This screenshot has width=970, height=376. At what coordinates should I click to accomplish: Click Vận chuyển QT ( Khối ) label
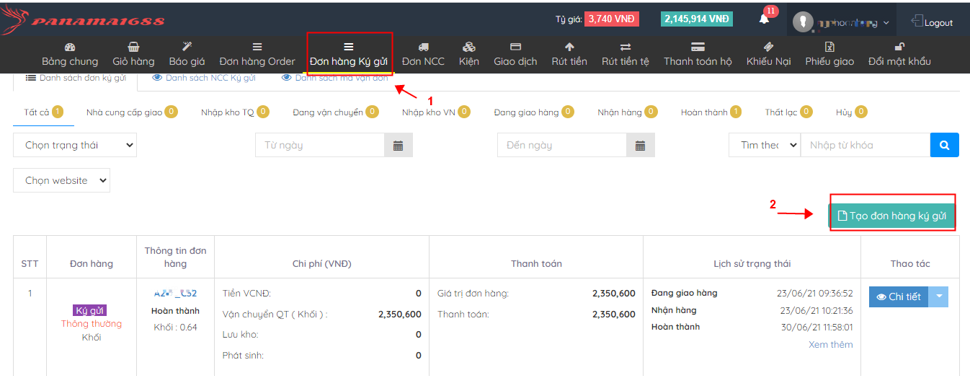pyautogui.click(x=275, y=314)
